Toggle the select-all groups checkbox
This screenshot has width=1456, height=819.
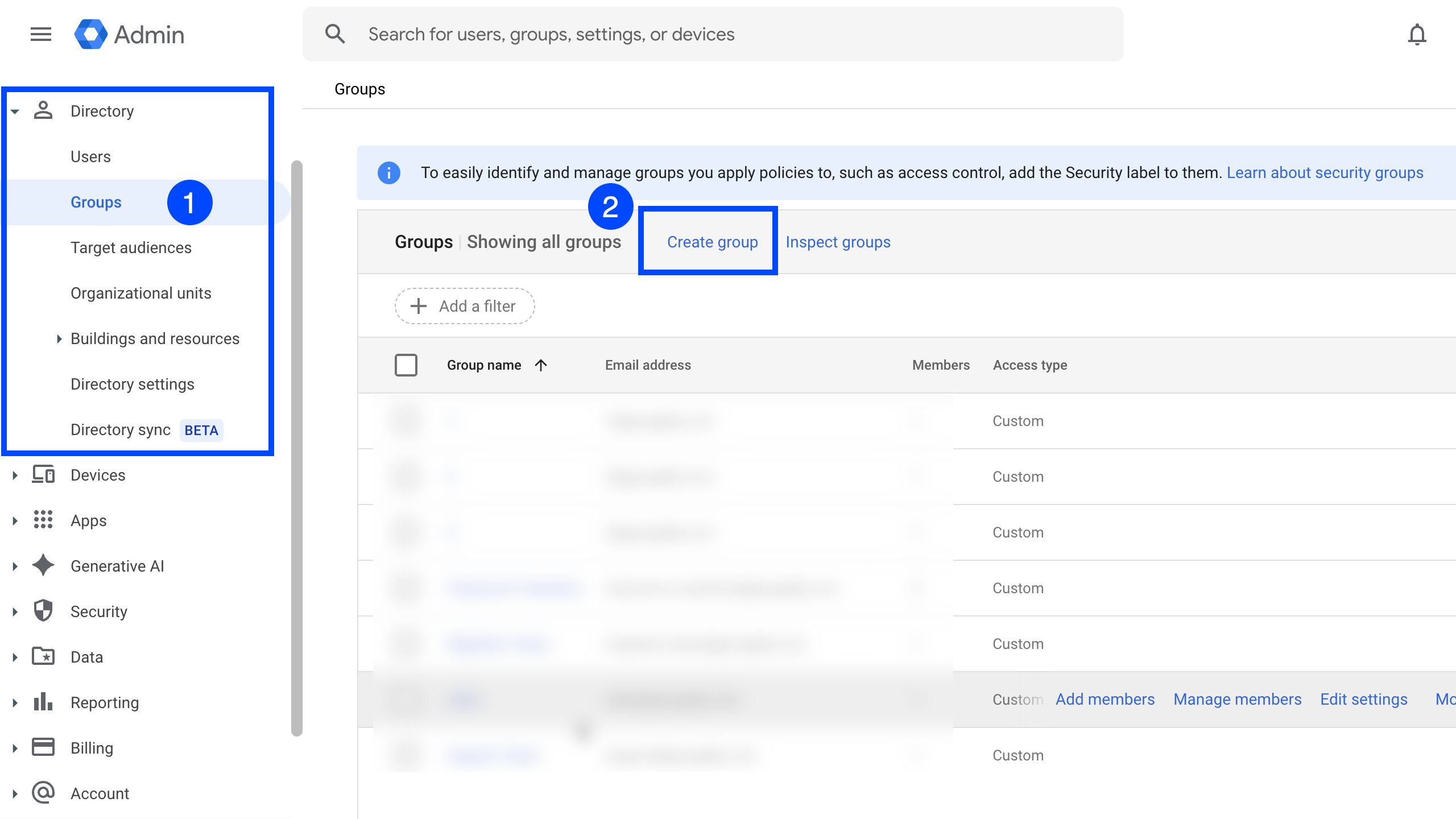(406, 365)
